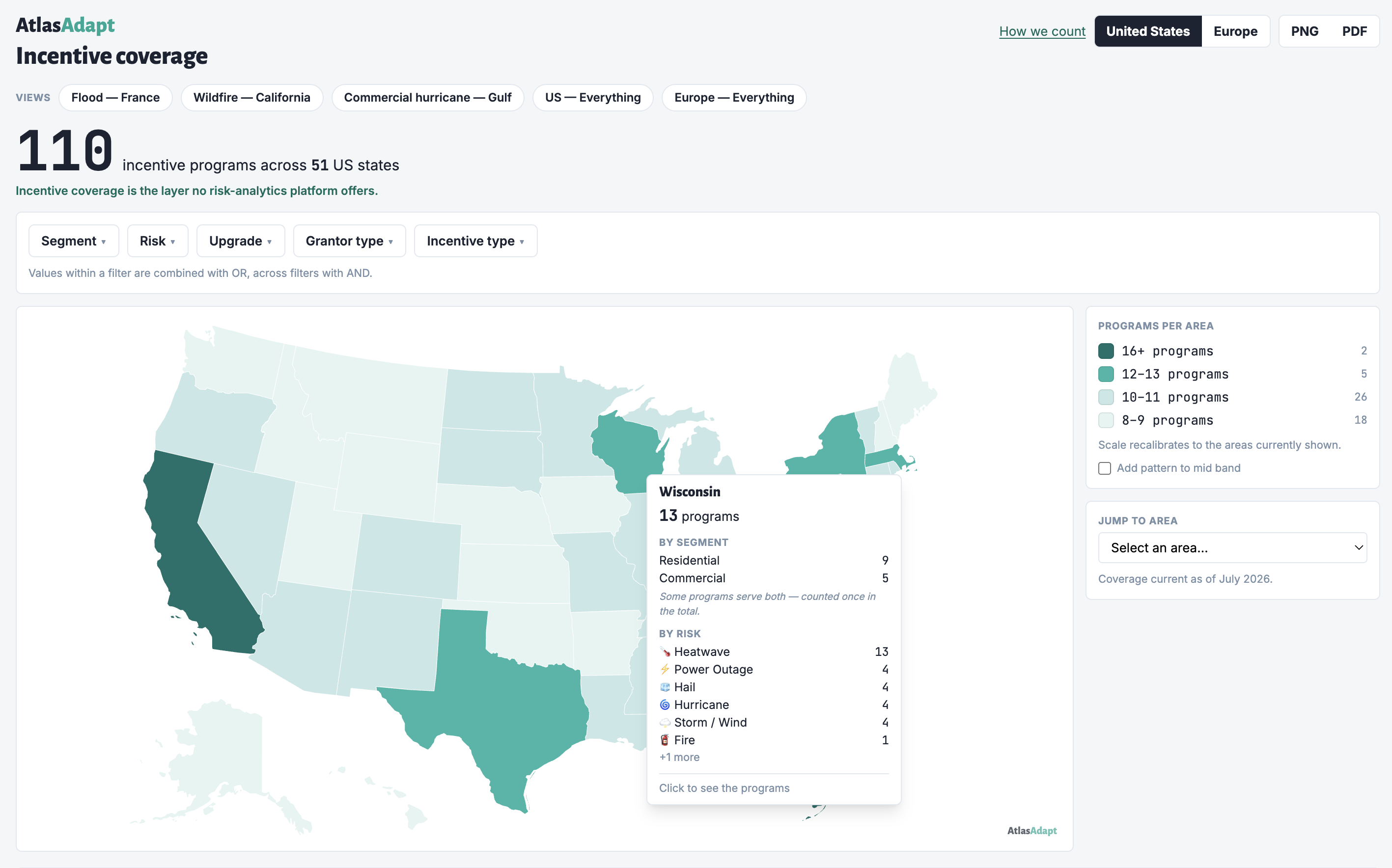
Task: Click the Heatwave thermometer icon in tooltip
Action: [665, 651]
